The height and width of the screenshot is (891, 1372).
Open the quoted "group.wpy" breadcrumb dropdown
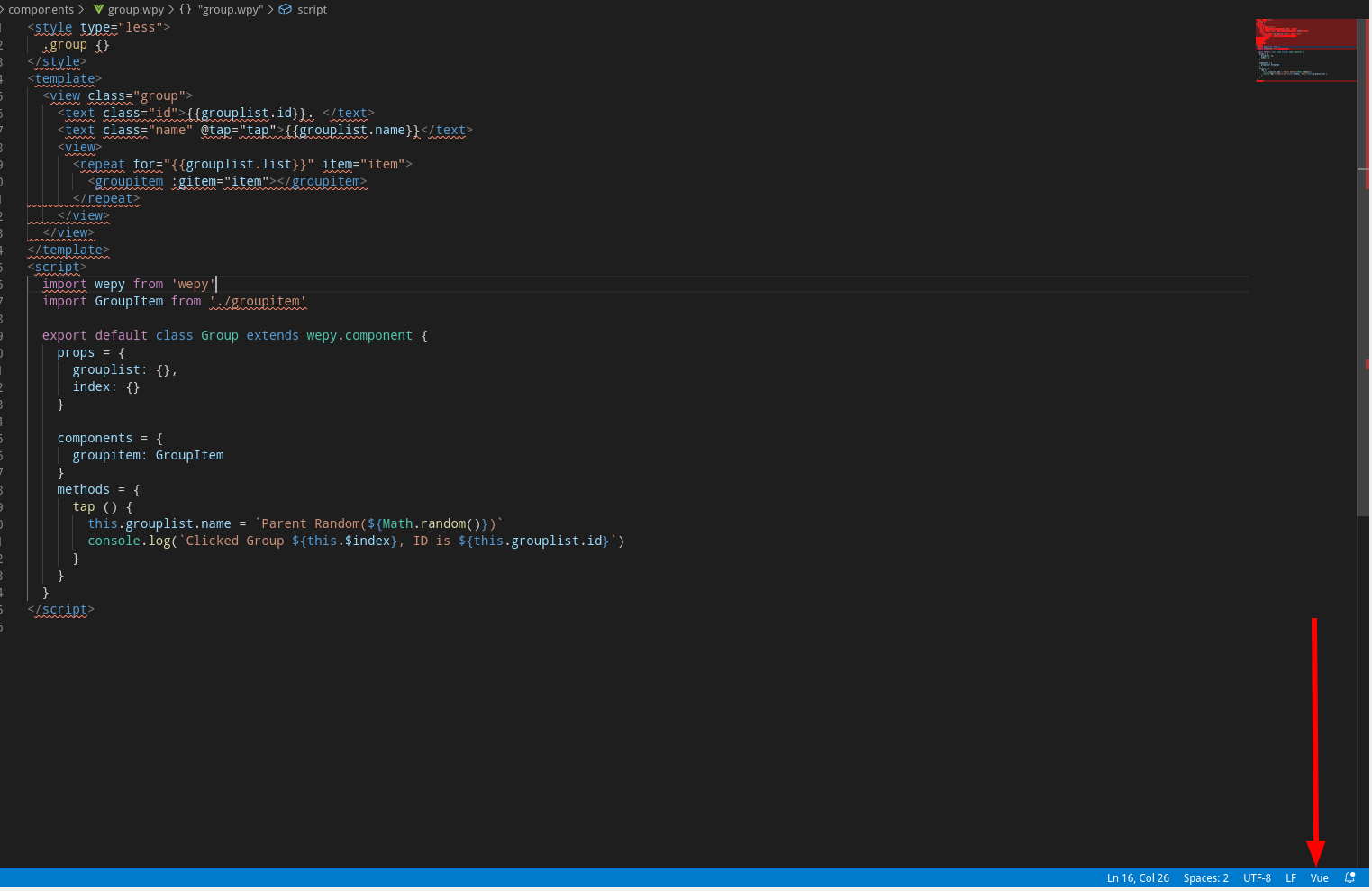click(232, 9)
